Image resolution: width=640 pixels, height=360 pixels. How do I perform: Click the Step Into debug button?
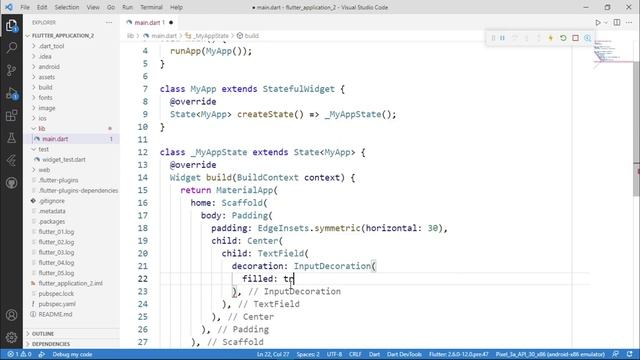pyautogui.click(x=527, y=38)
